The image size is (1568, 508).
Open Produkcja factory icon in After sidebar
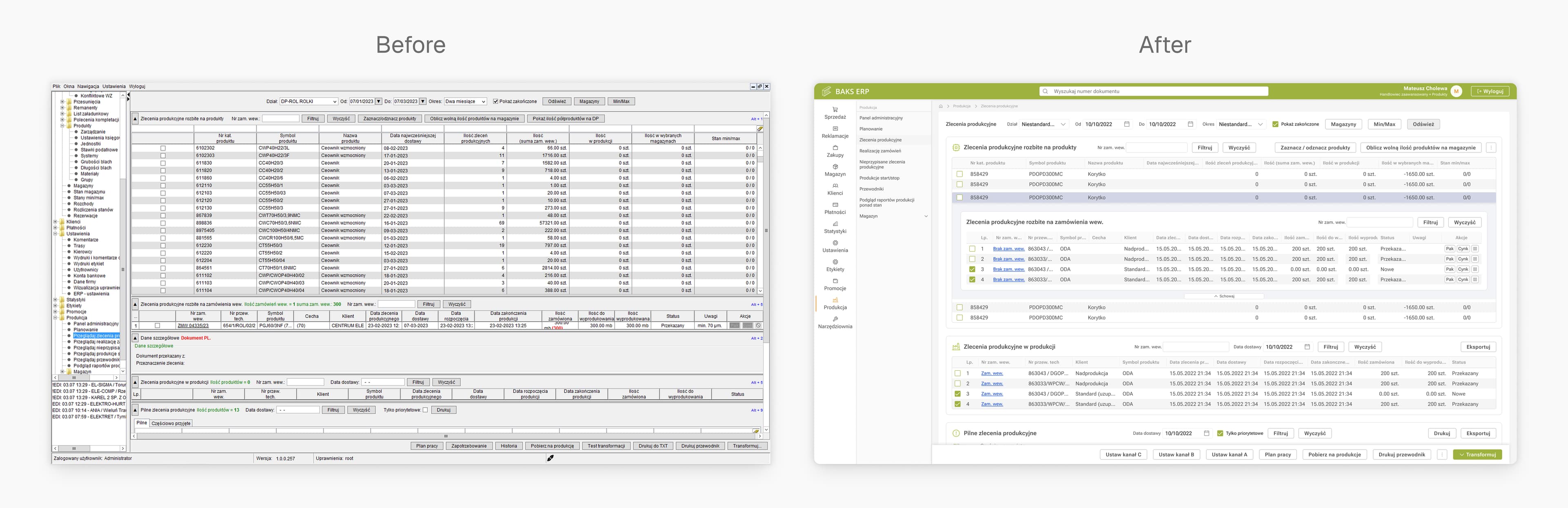(835, 300)
